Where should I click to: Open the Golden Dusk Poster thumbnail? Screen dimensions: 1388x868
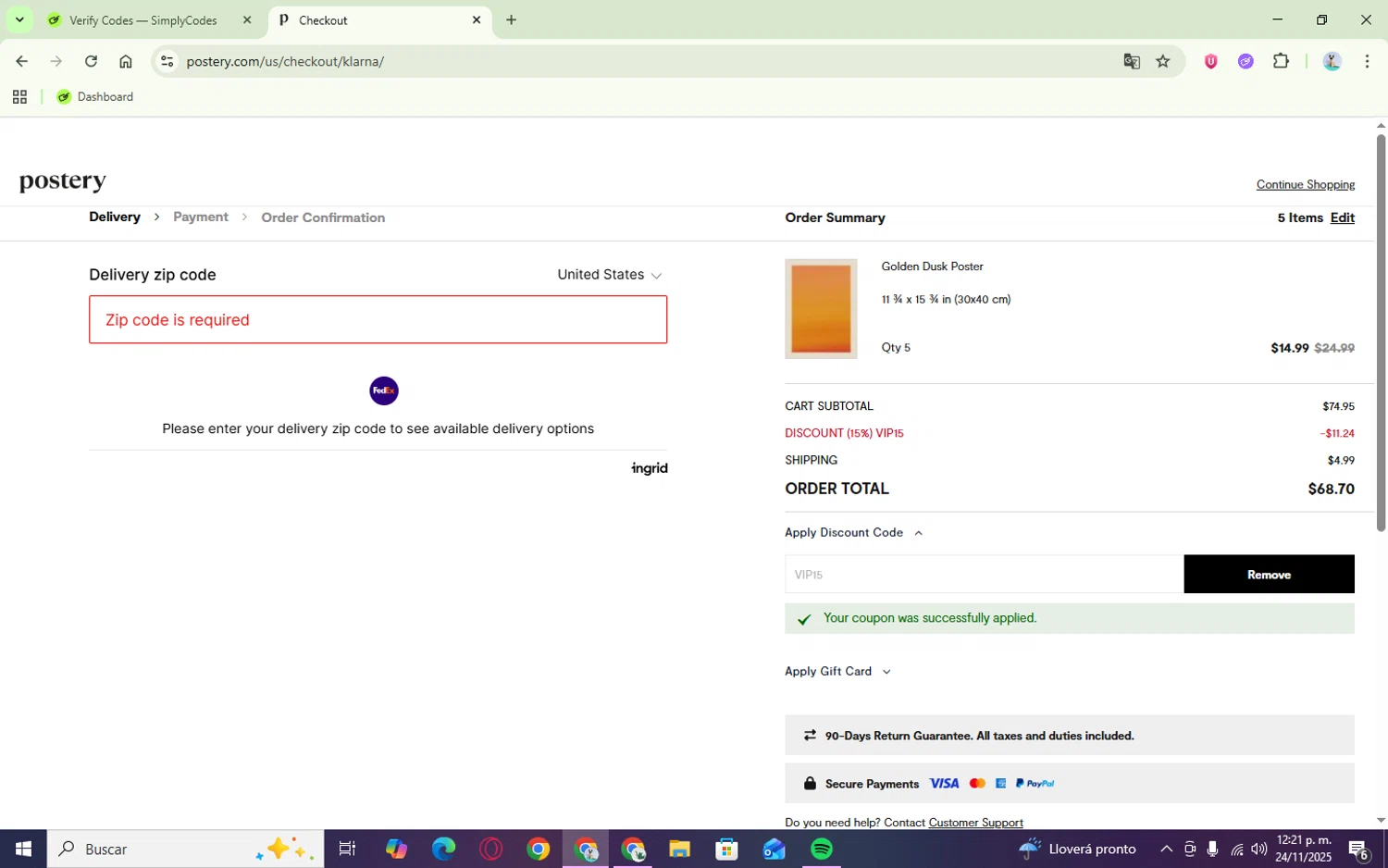pyautogui.click(x=821, y=309)
